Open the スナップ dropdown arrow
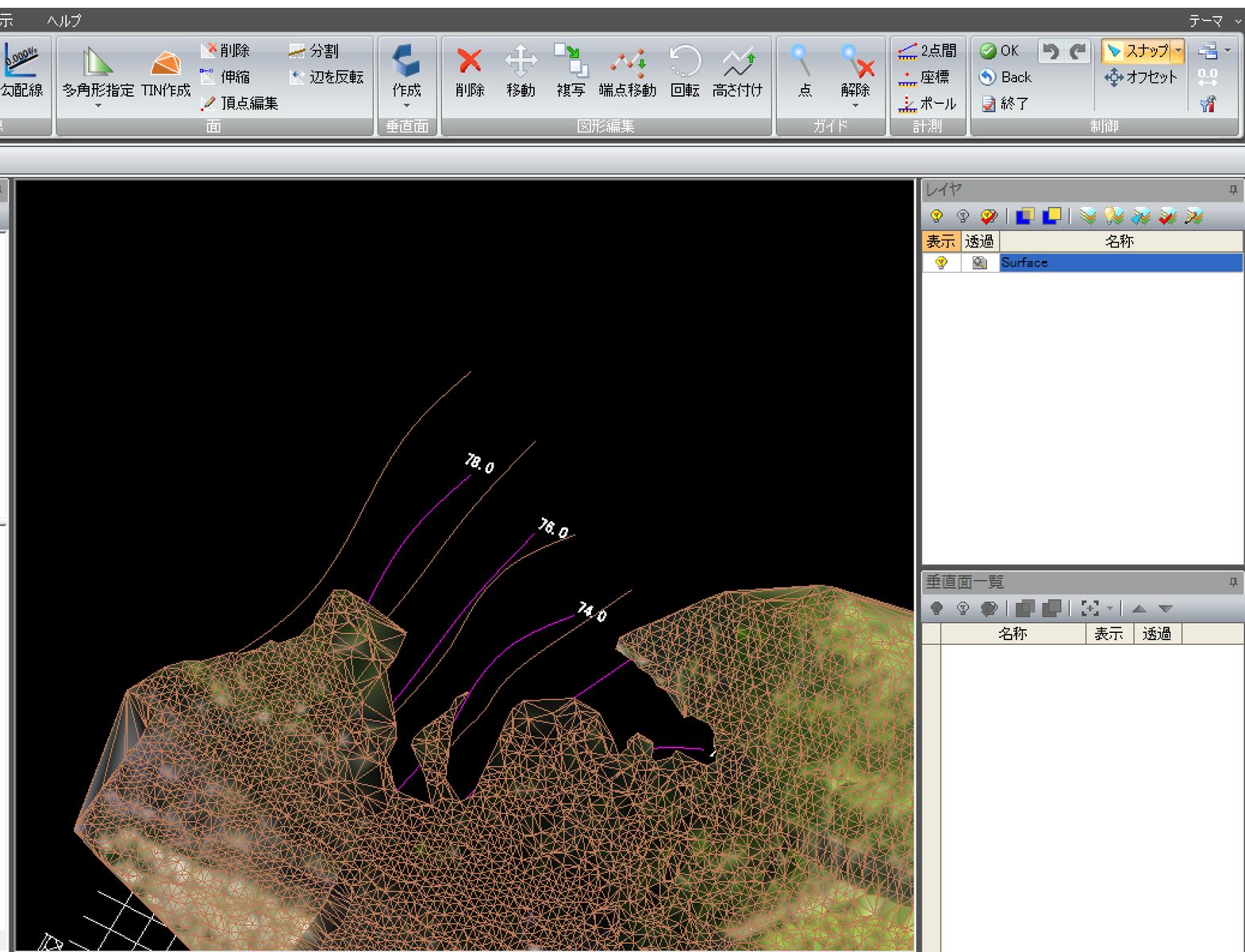 pos(1178,51)
